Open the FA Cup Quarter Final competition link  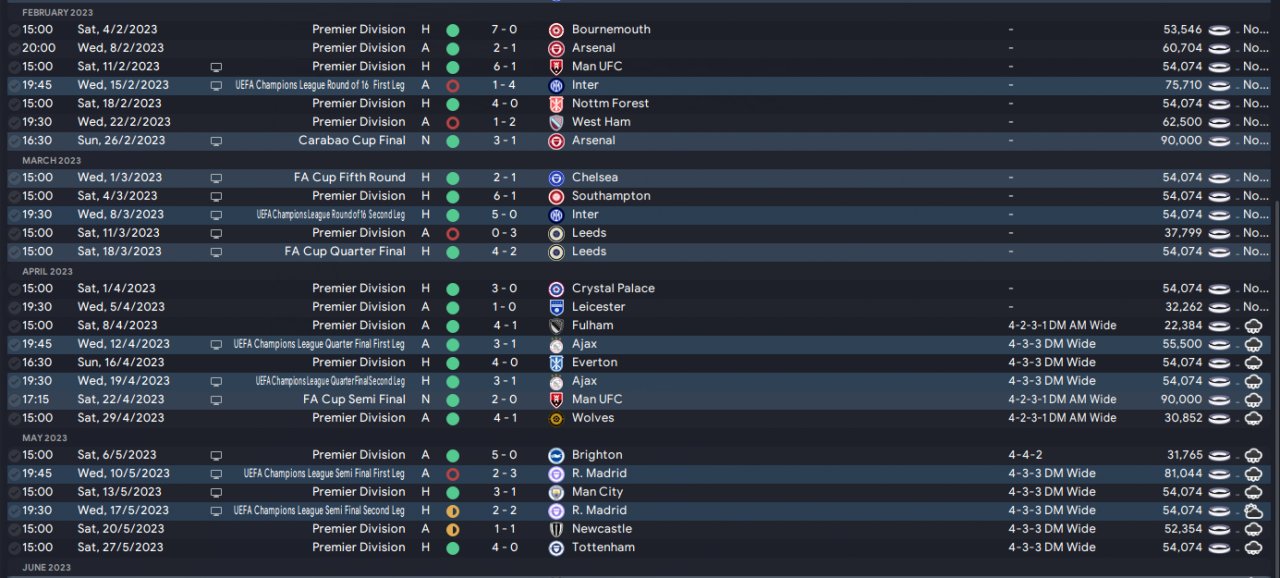click(345, 252)
